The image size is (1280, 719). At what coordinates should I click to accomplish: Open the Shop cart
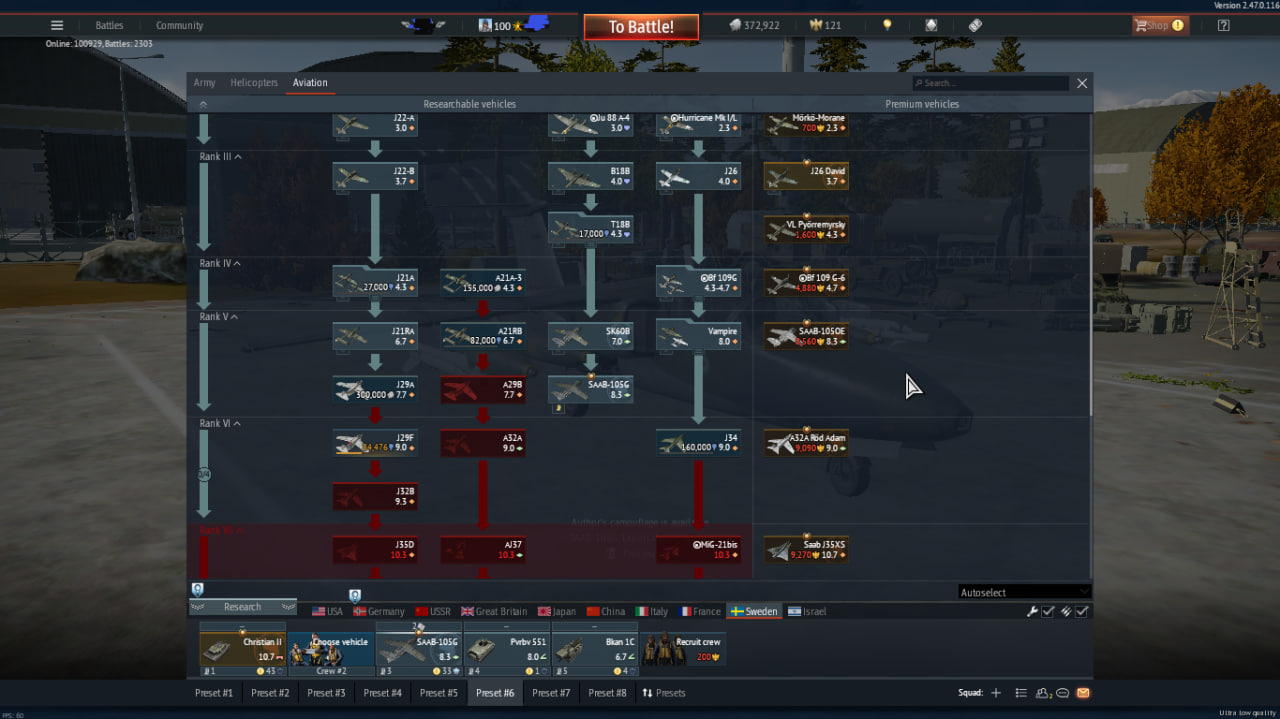tap(1159, 26)
